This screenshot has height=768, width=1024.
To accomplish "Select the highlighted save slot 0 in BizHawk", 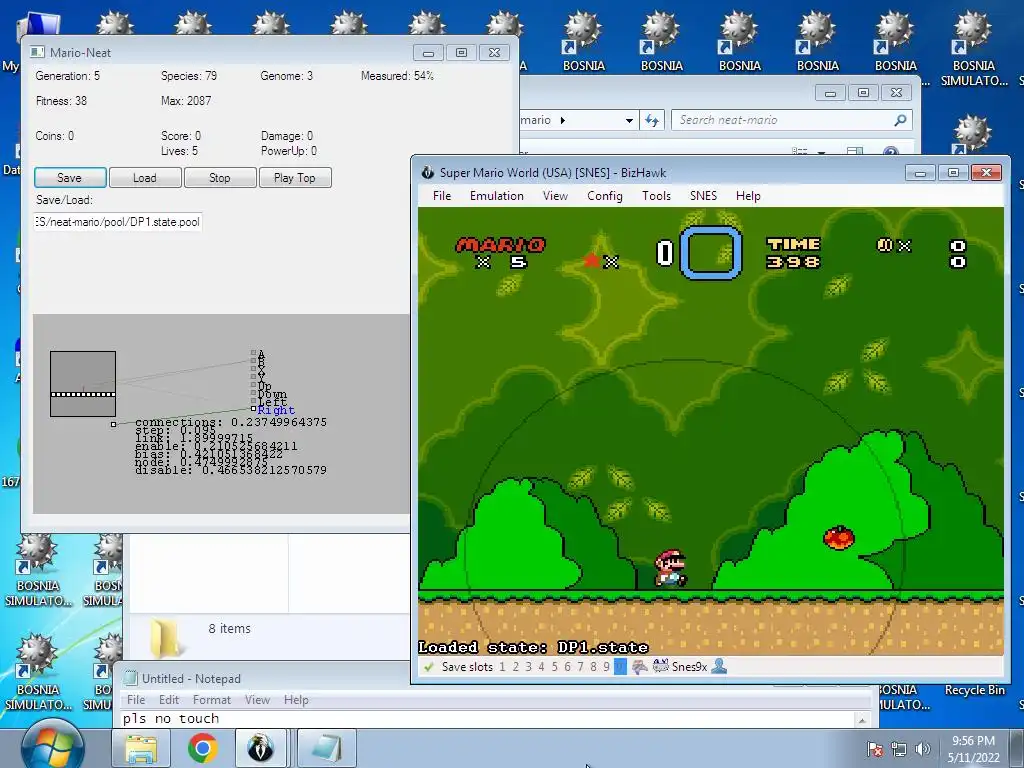I will [620, 667].
